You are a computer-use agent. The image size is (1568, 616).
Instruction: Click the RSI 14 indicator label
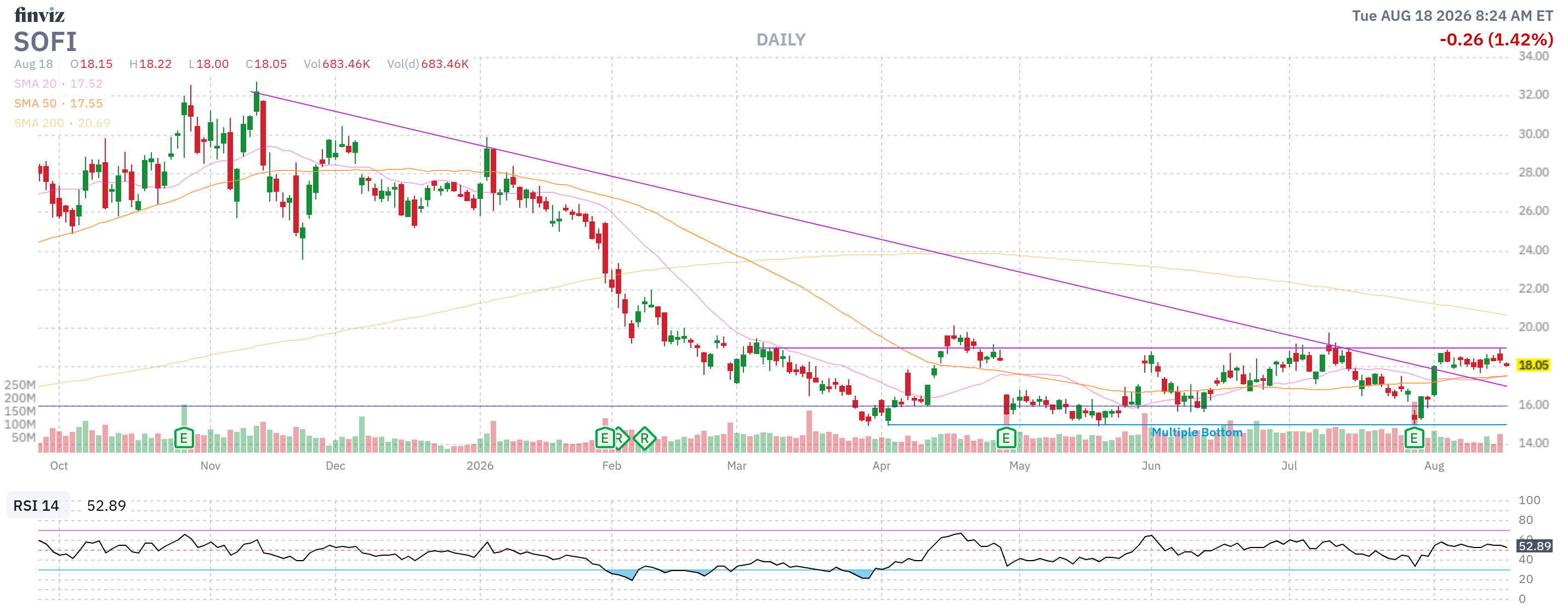[x=37, y=506]
